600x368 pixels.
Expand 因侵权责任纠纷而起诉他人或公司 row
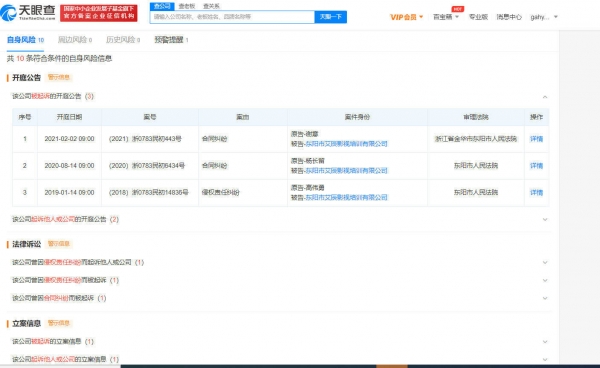pos(545,262)
